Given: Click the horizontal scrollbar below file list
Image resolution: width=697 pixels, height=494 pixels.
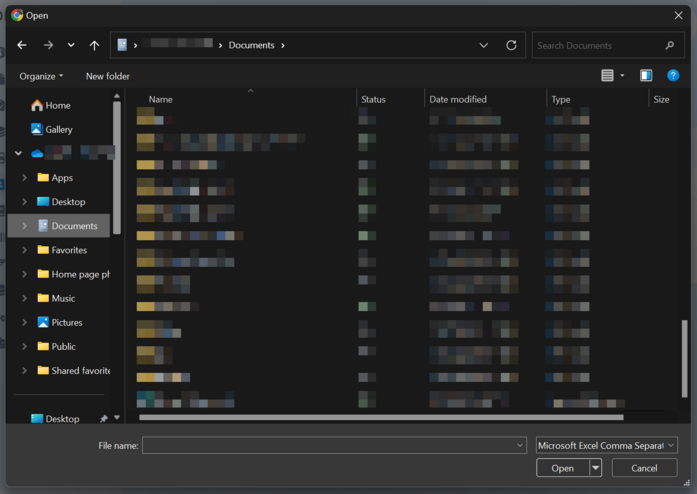Looking at the screenshot, I should [x=380, y=417].
